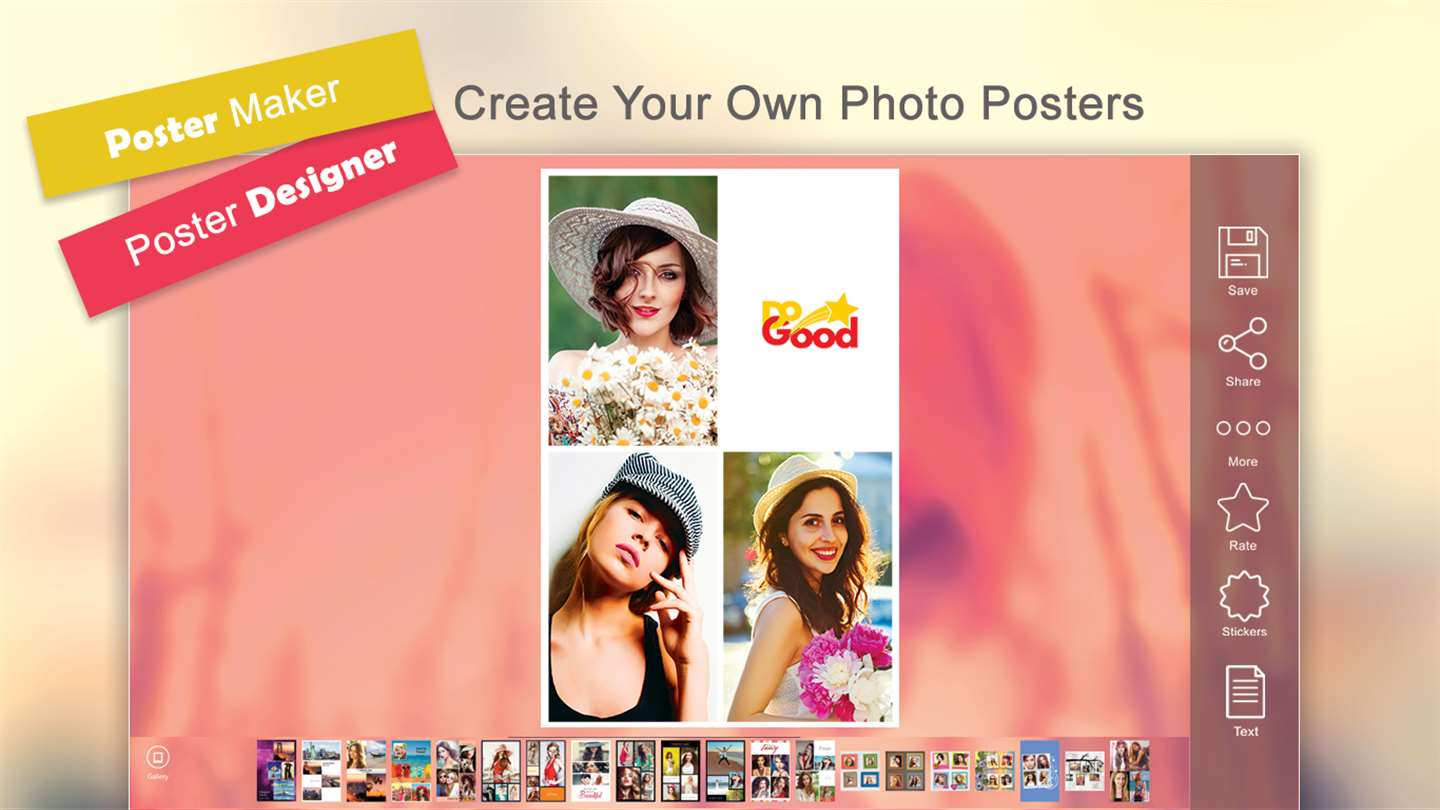Select the bottom-right pink flowers photo
The image size is (1440, 810).
click(x=808, y=587)
